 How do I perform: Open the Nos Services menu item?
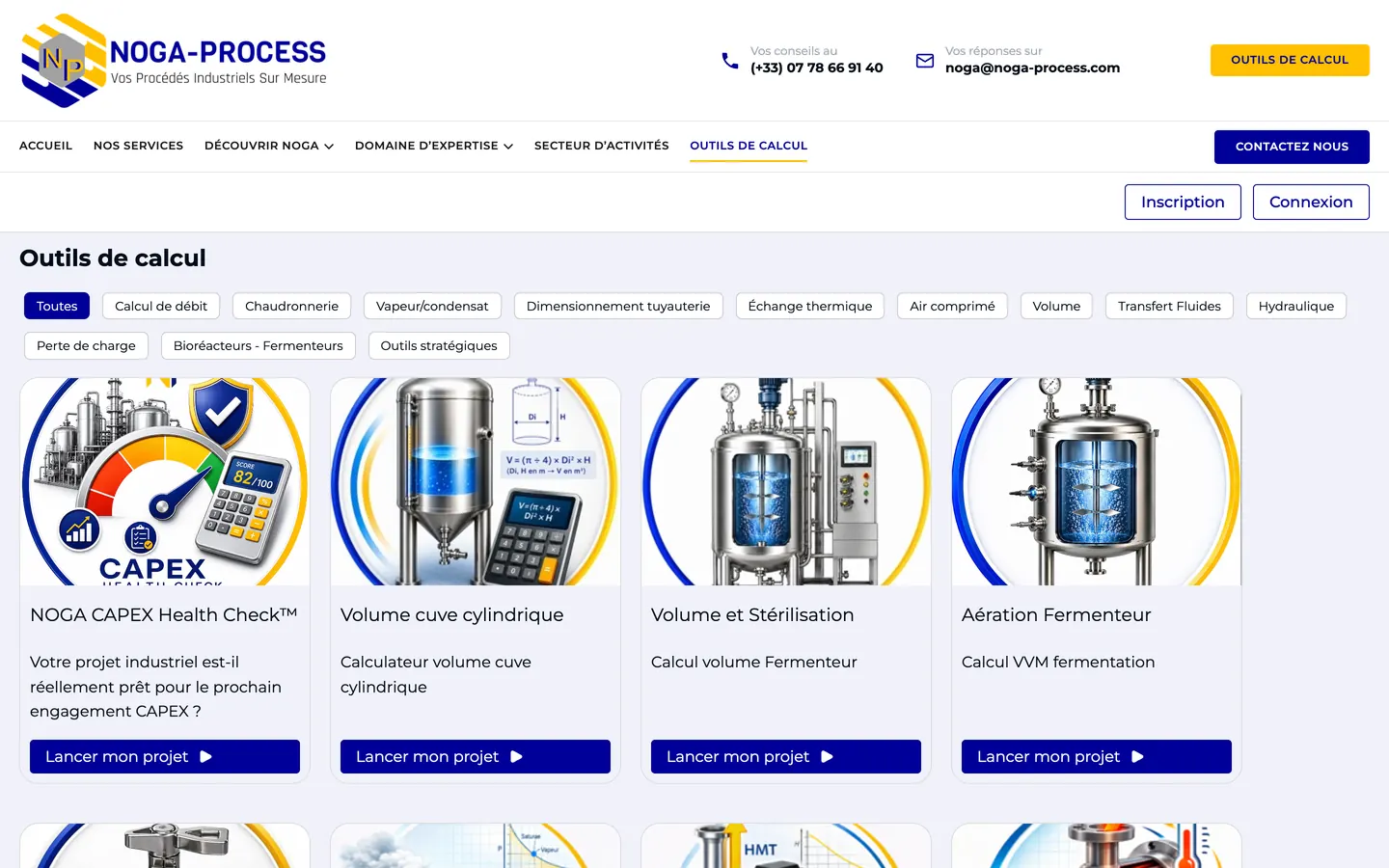(138, 146)
